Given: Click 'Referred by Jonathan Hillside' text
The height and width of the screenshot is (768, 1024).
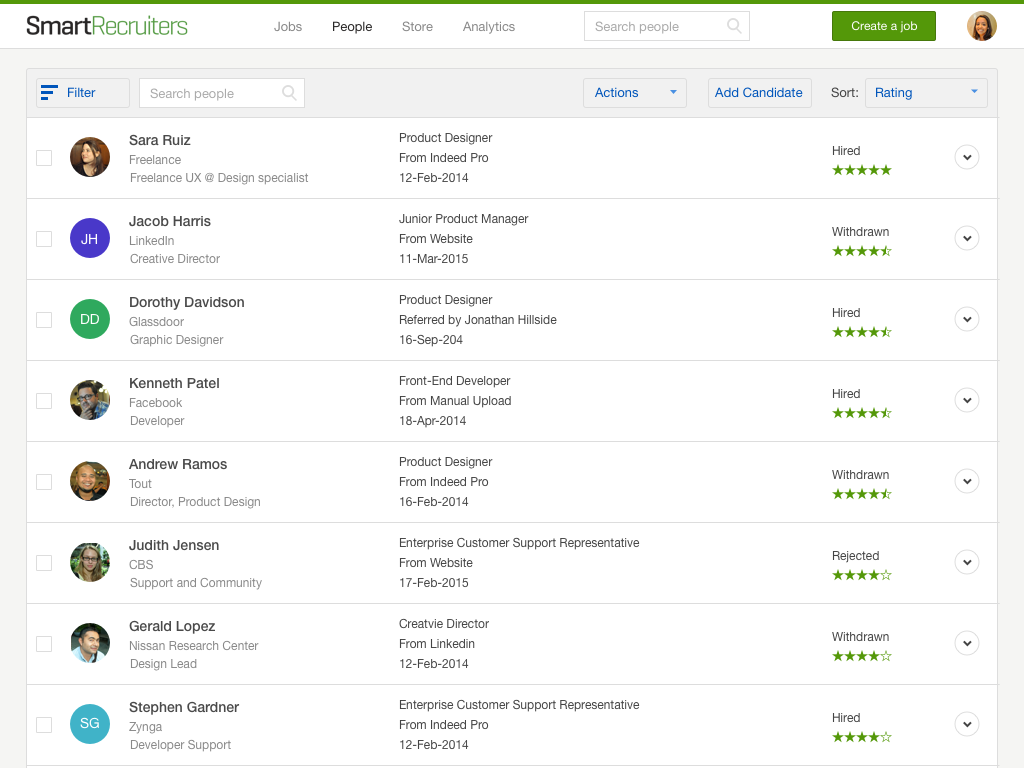Looking at the screenshot, I should pos(478,320).
